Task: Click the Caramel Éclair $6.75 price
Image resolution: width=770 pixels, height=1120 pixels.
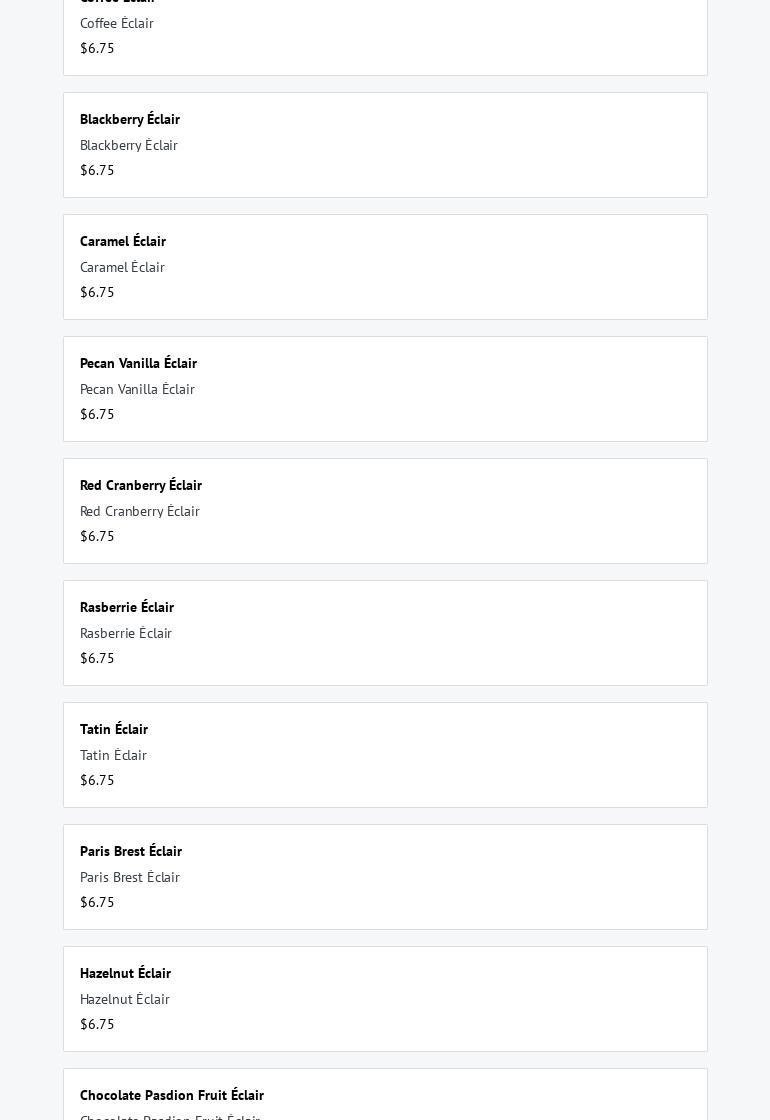Action: click(97, 292)
